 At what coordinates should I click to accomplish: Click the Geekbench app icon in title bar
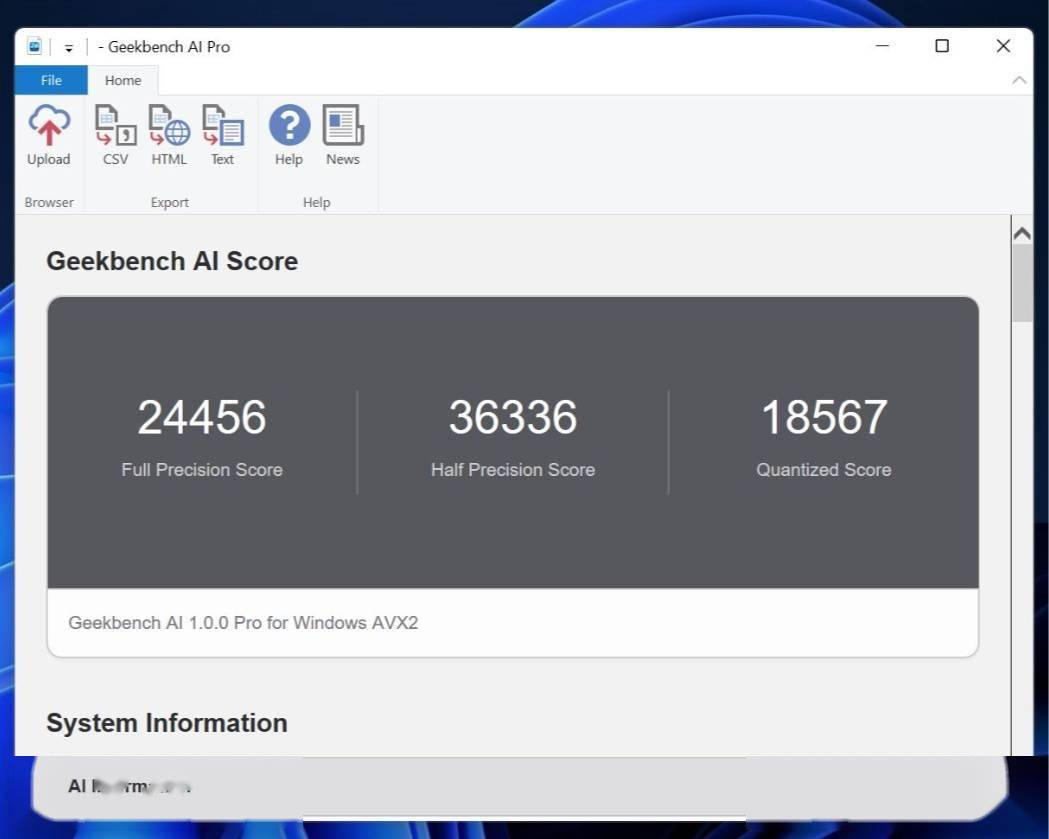34,46
